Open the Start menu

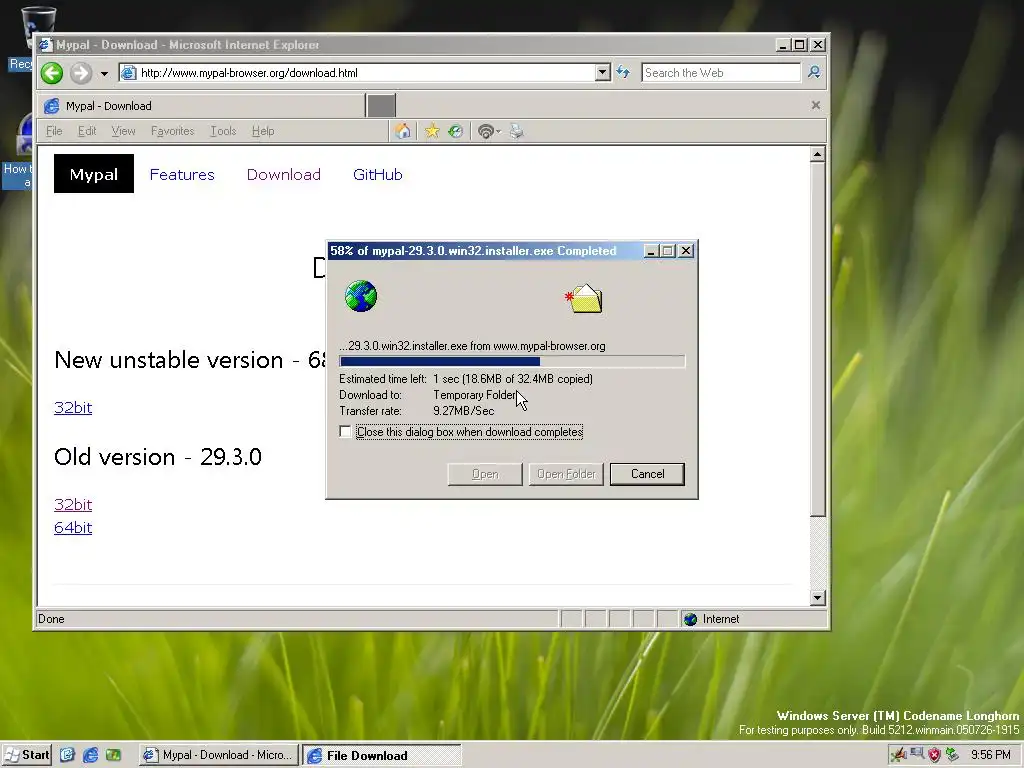coord(26,755)
